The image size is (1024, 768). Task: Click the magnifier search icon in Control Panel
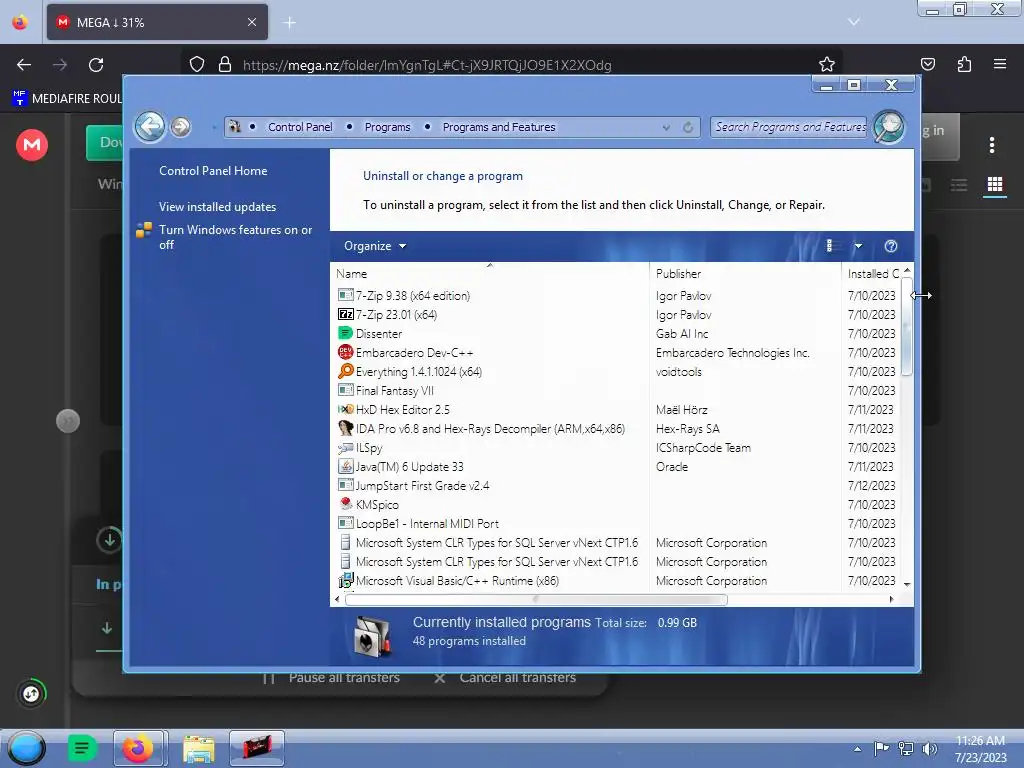click(888, 127)
